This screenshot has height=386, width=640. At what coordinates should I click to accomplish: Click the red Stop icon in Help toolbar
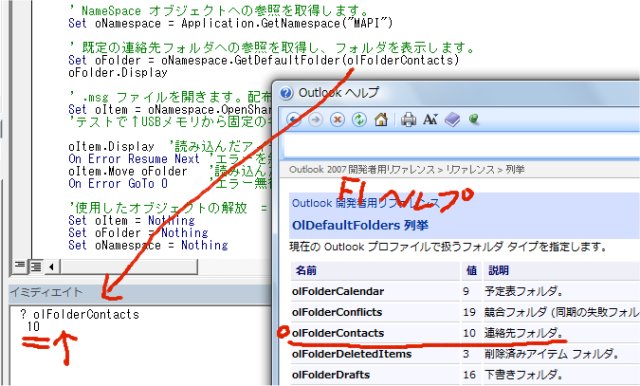337,120
